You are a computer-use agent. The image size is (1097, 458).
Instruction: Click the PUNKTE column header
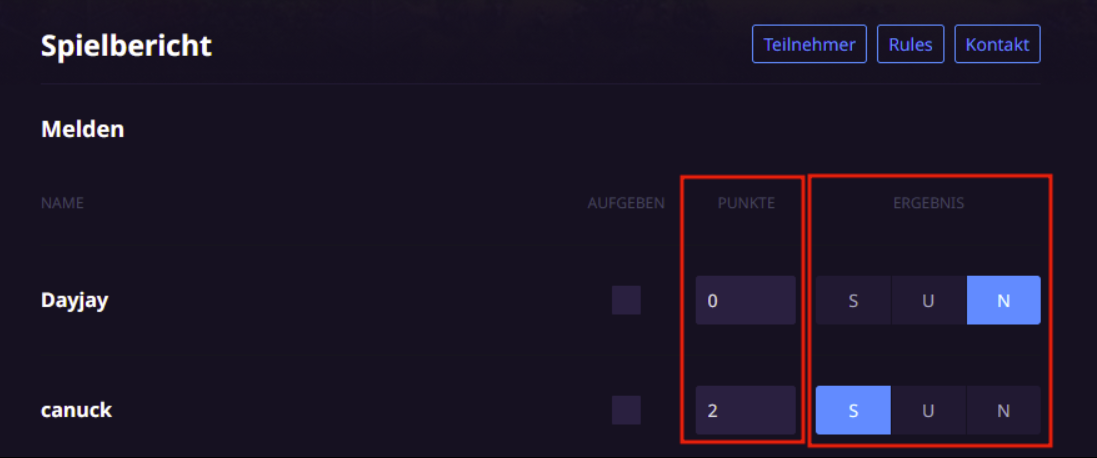pos(746,203)
